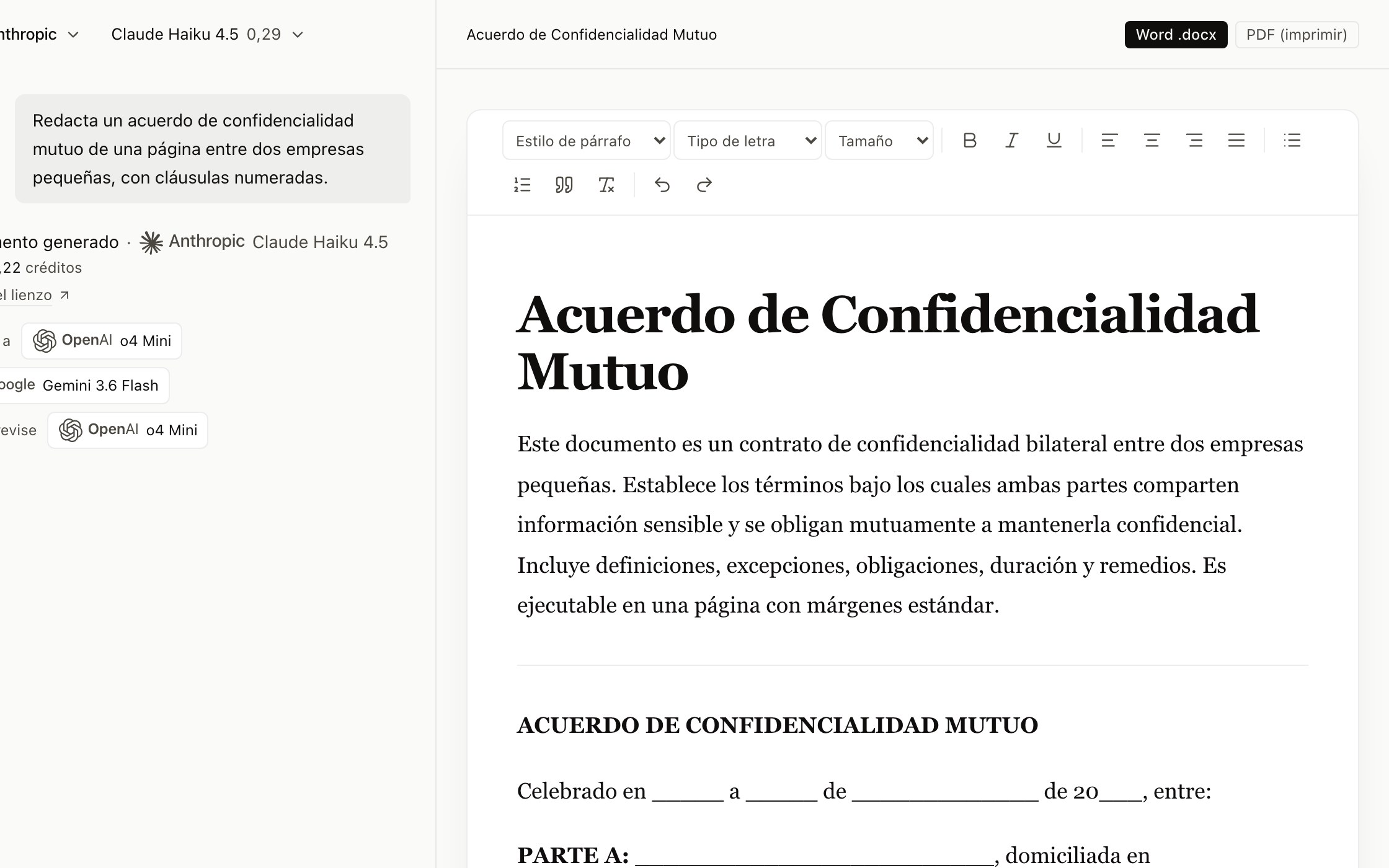The image size is (1389, 868).
Task: Click the document heading Acuerdo de Confidencialidad Mutuo
Action: pos(888,342)
